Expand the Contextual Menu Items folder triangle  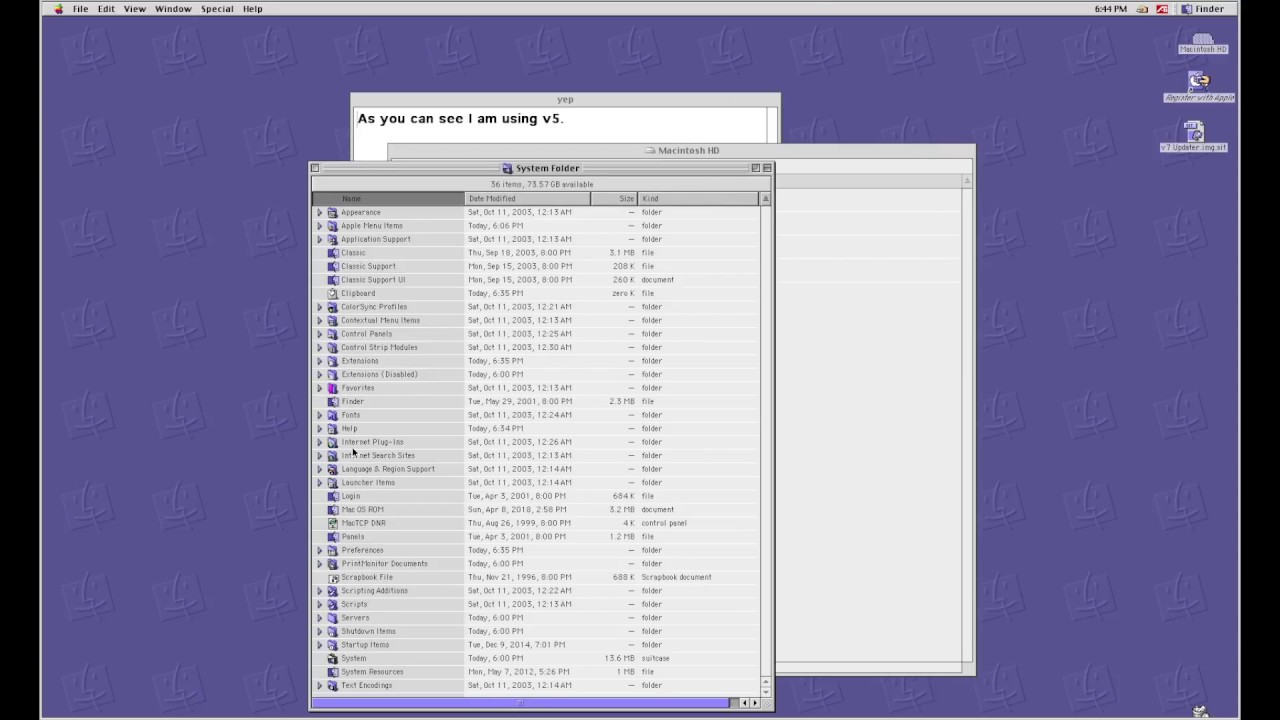(x=320, y=320)
